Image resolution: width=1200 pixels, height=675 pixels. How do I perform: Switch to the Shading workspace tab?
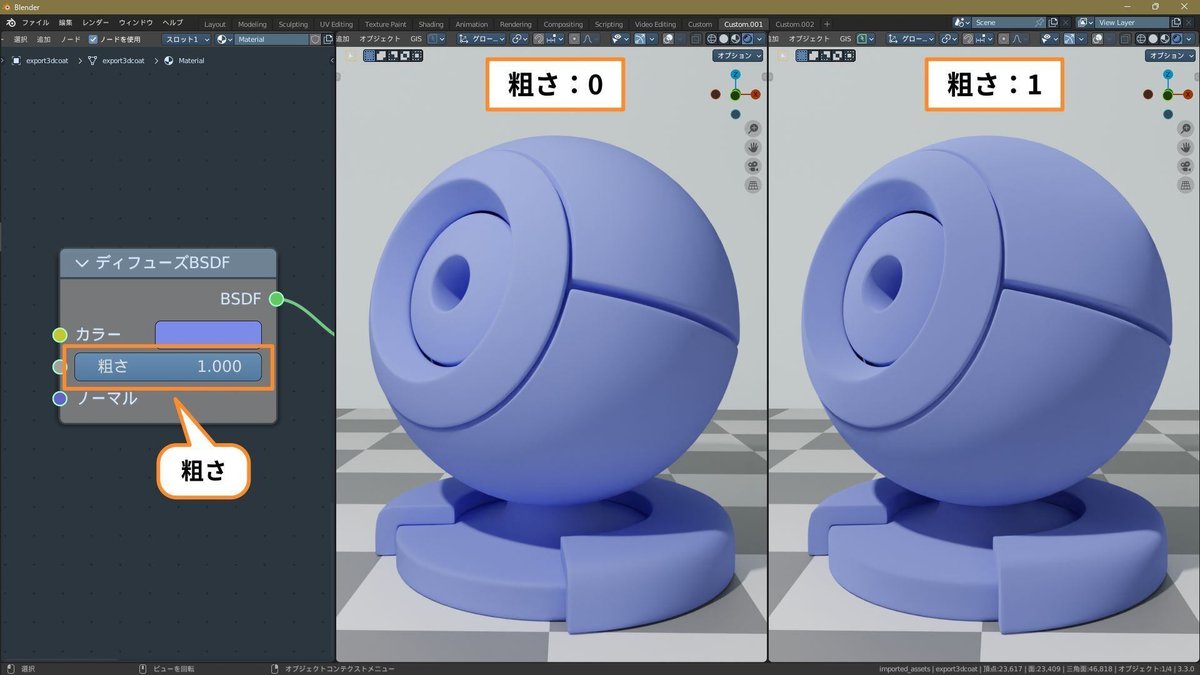(429, 24)
